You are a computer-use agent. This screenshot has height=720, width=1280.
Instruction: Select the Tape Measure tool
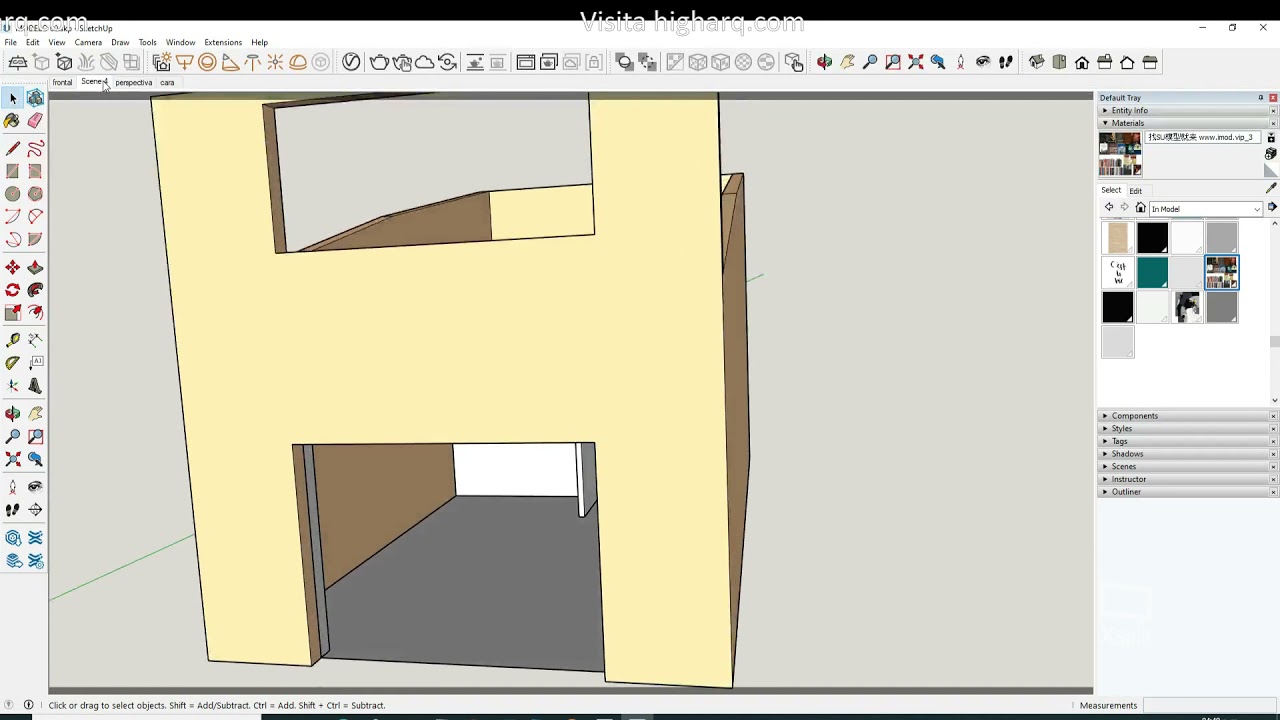(13, 340)
